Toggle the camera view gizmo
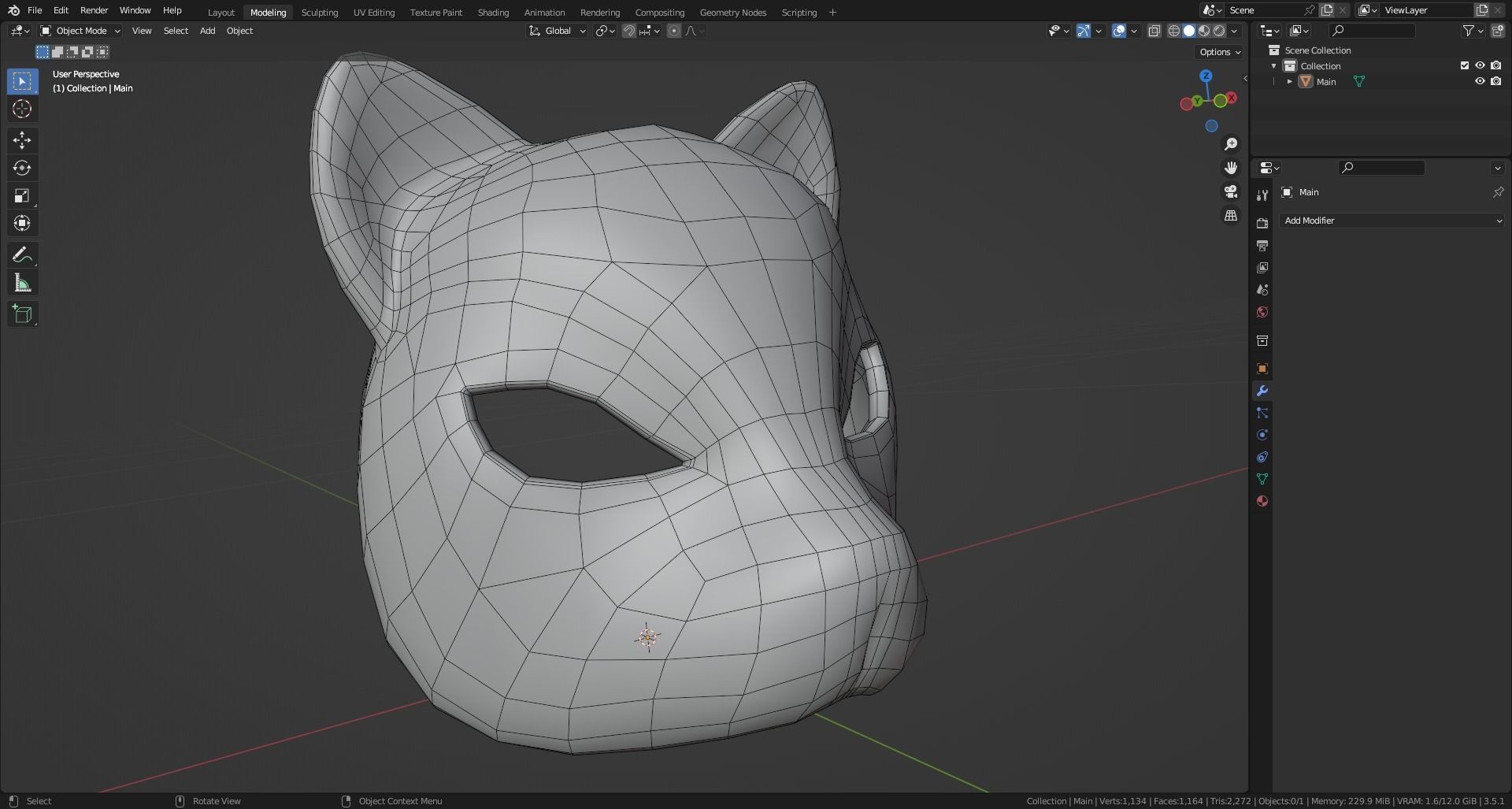Screen dimensions: 1512x809 tap(1231, 191)
